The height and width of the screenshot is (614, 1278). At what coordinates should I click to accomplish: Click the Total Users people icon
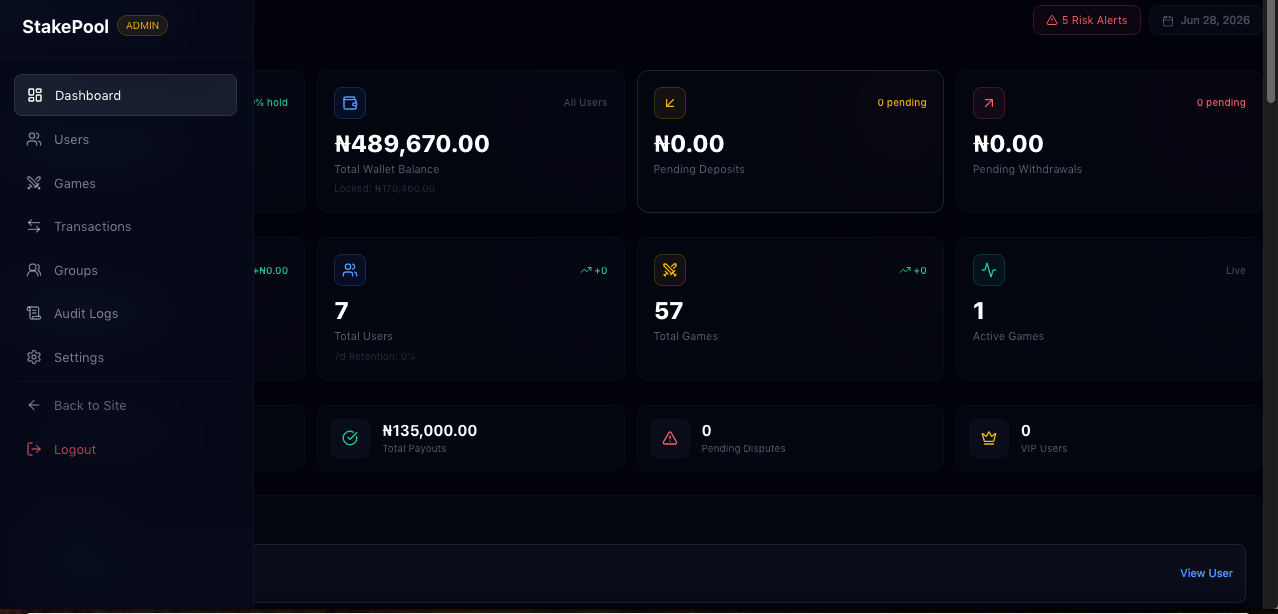[350, 270]
